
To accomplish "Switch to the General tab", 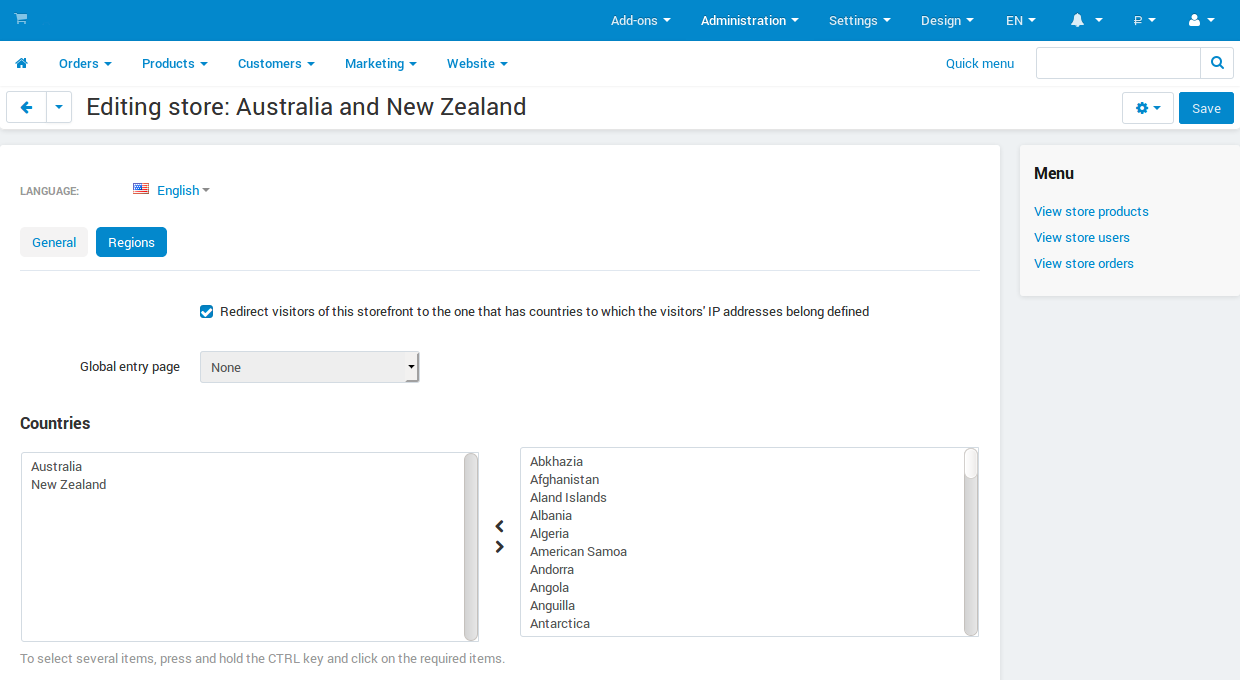I will coord(54,242).
